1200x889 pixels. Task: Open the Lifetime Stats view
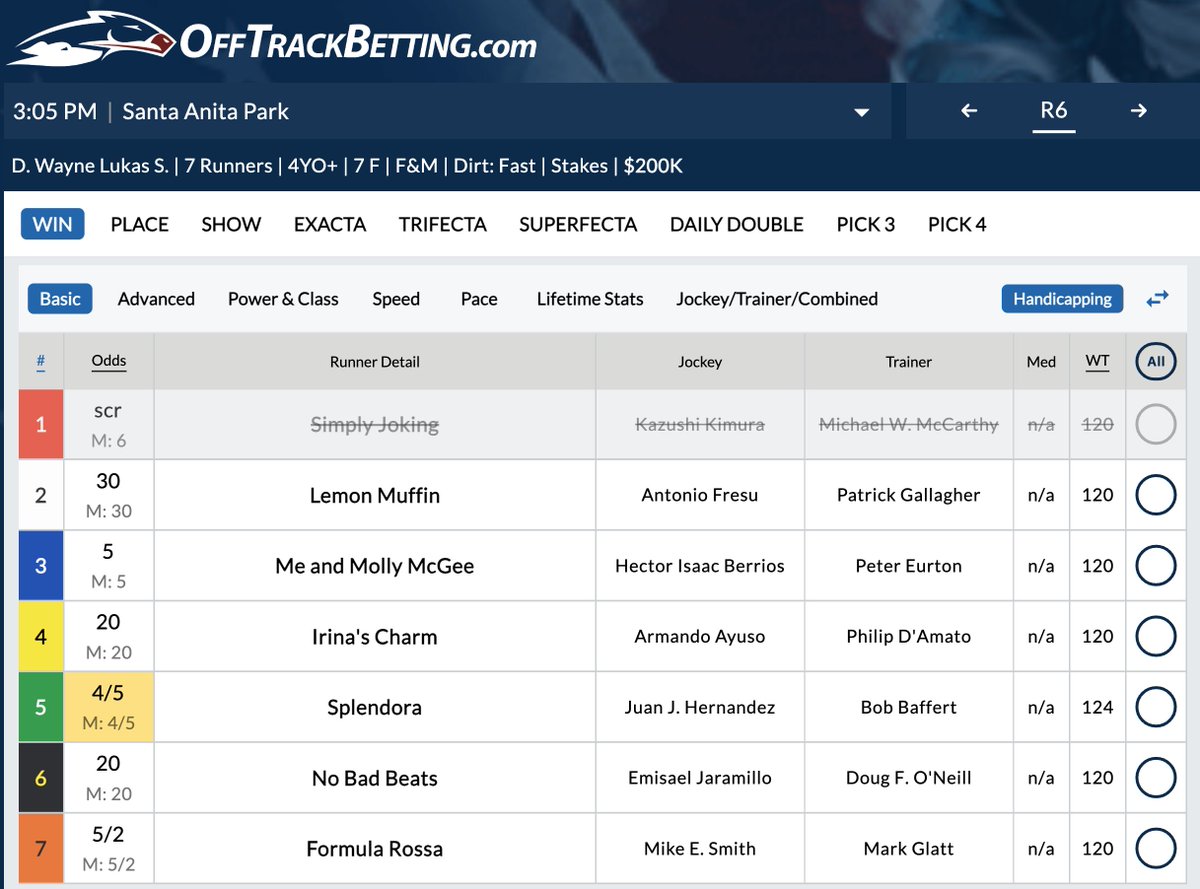coord(589,298)
